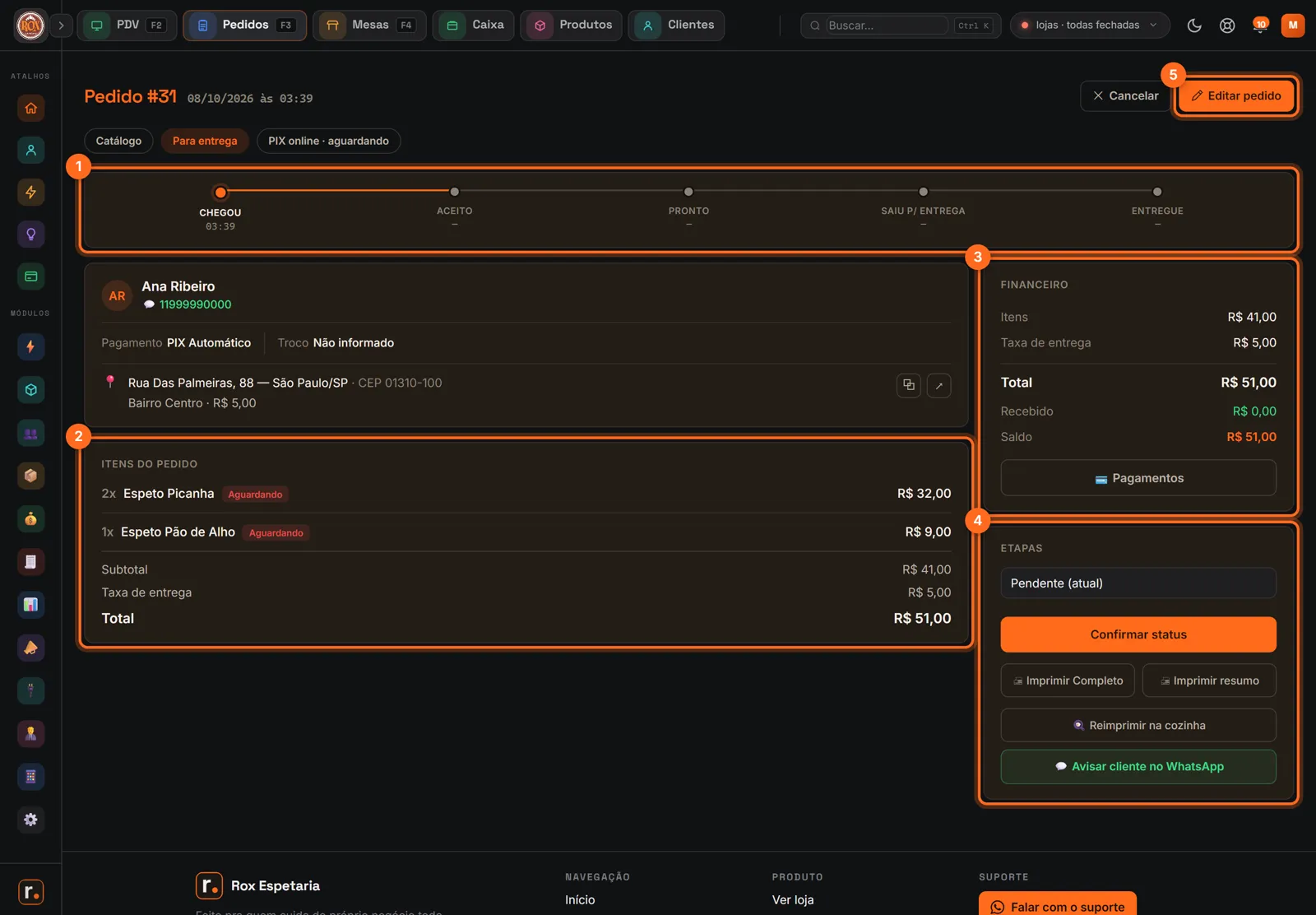Toggle dark mode with the moon icon
The height and width of the screenshot is (915, 1316).
(x=1194, y=26)
